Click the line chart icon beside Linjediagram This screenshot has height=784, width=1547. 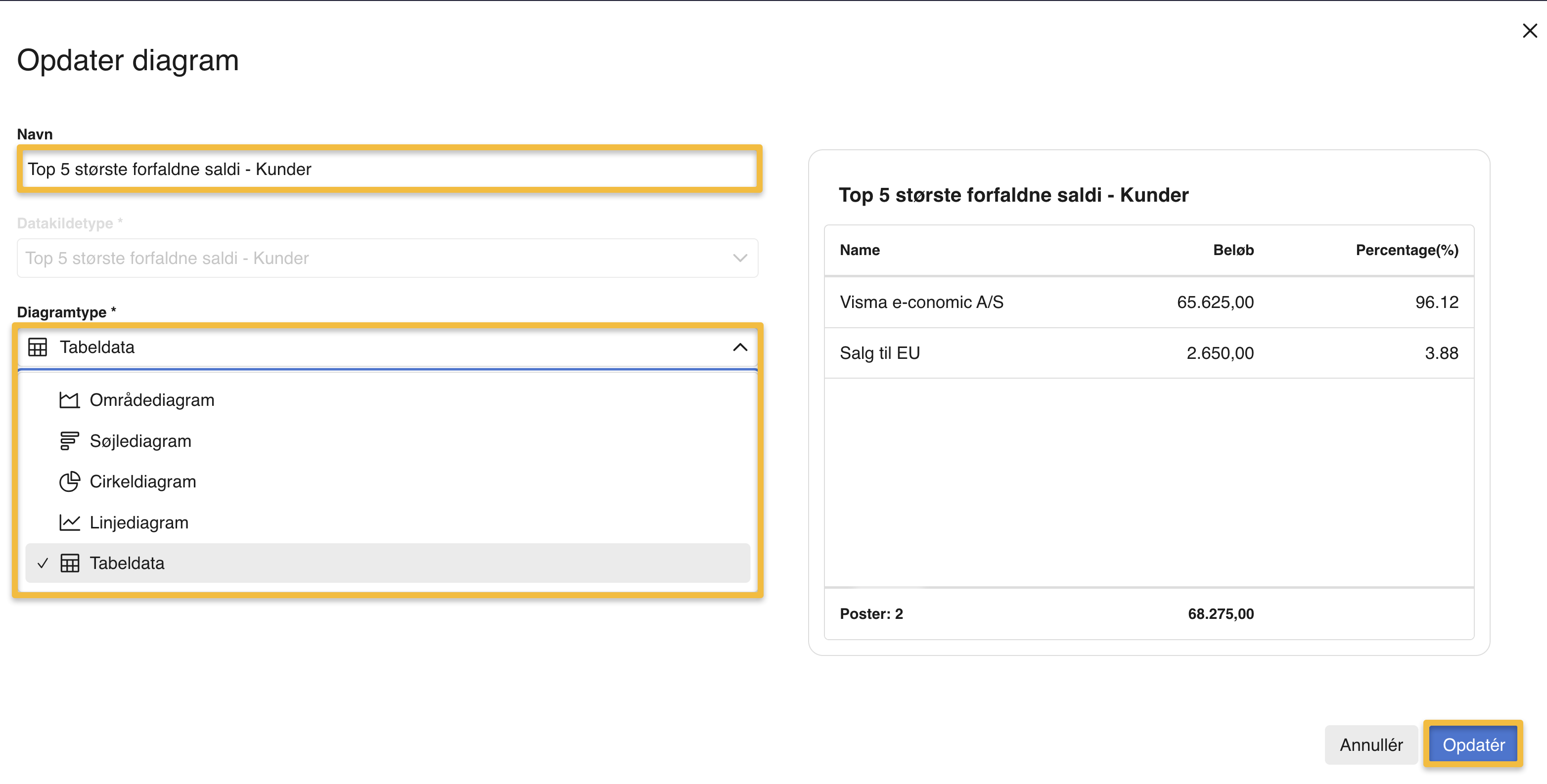pyautogui.click(x=69, y=523)
